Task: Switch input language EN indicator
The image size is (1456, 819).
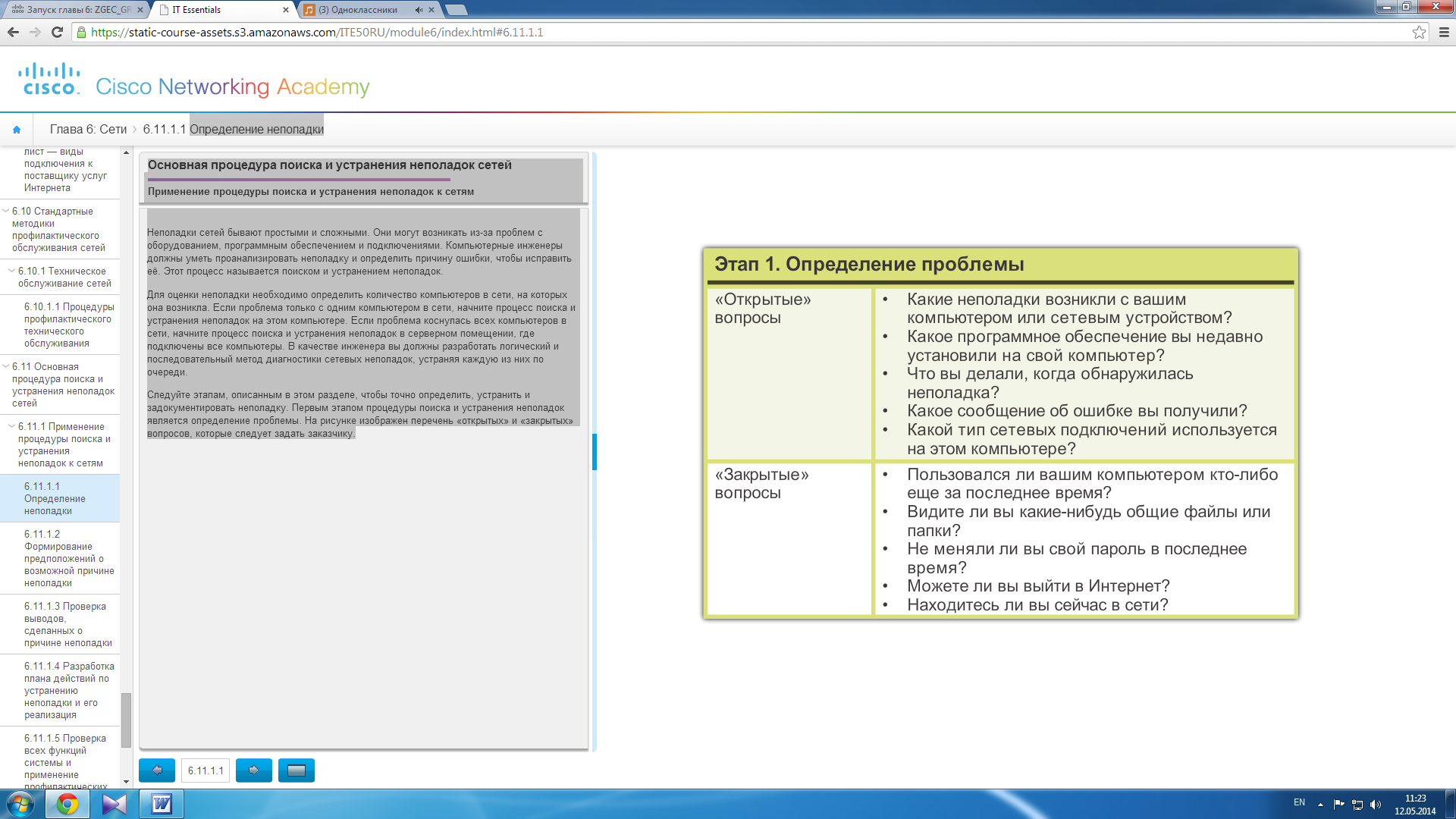Action: tap(1299, 802)
